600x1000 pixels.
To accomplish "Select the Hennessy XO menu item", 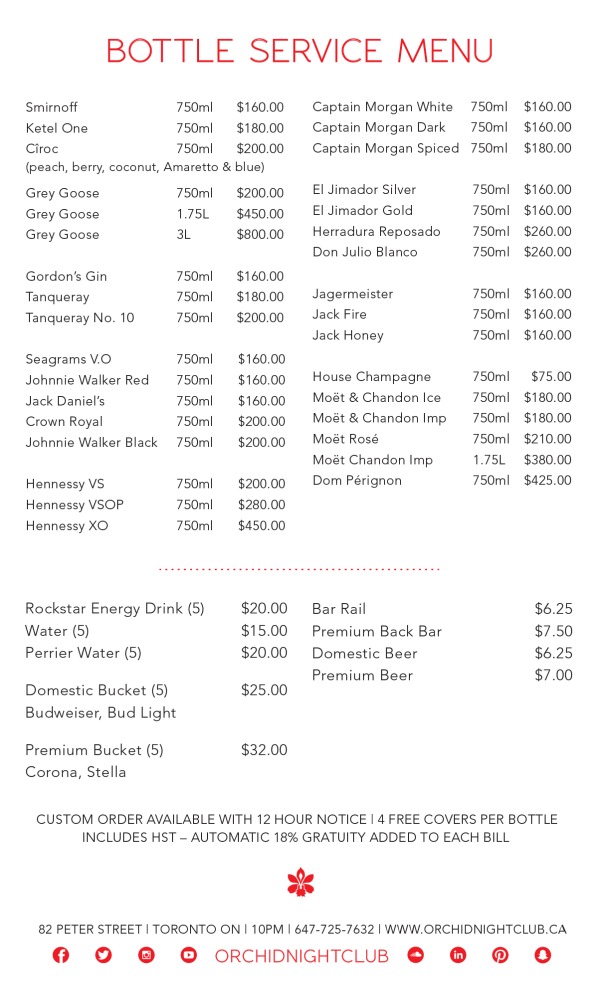I will coord(67,526).
